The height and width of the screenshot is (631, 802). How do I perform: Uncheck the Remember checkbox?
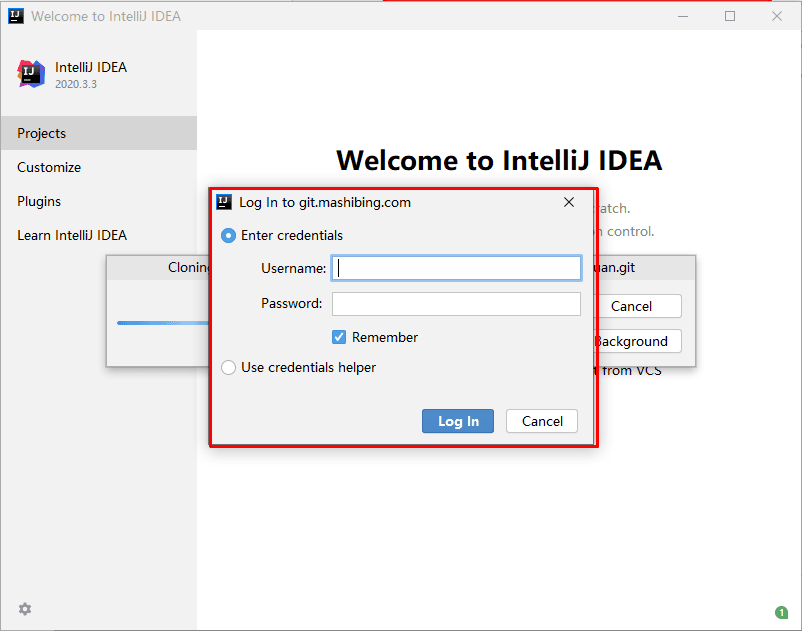[339, 337]
